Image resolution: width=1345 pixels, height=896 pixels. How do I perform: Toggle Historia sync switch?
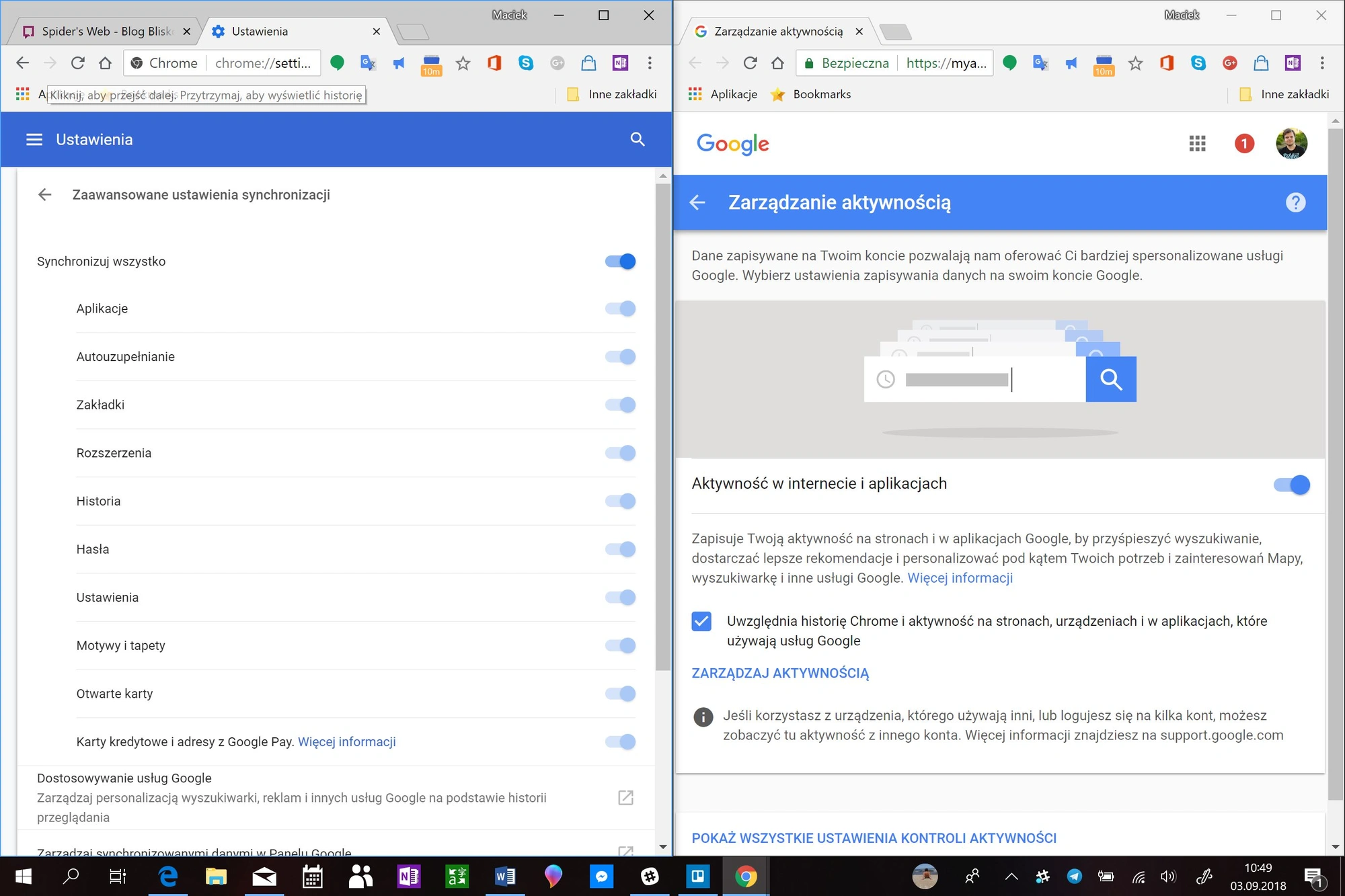pyautogui.click(x=620, y=501)
